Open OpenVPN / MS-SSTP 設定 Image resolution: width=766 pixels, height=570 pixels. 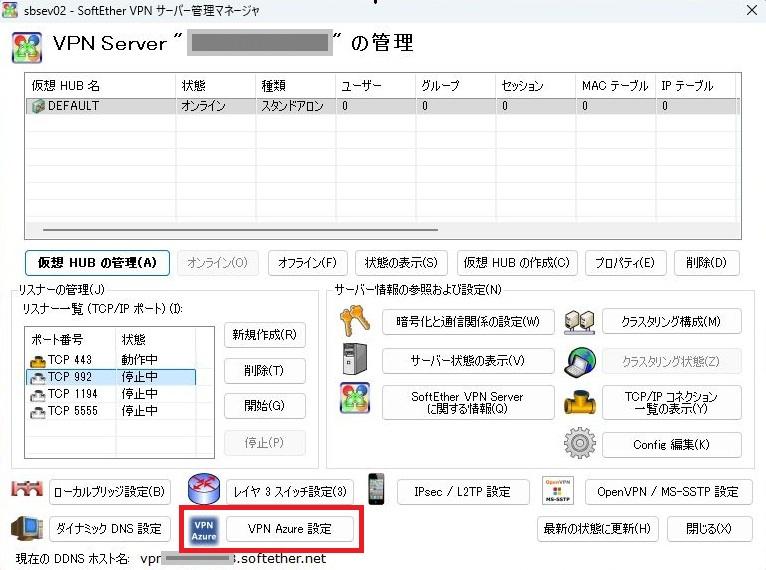[x=668, y=491]
